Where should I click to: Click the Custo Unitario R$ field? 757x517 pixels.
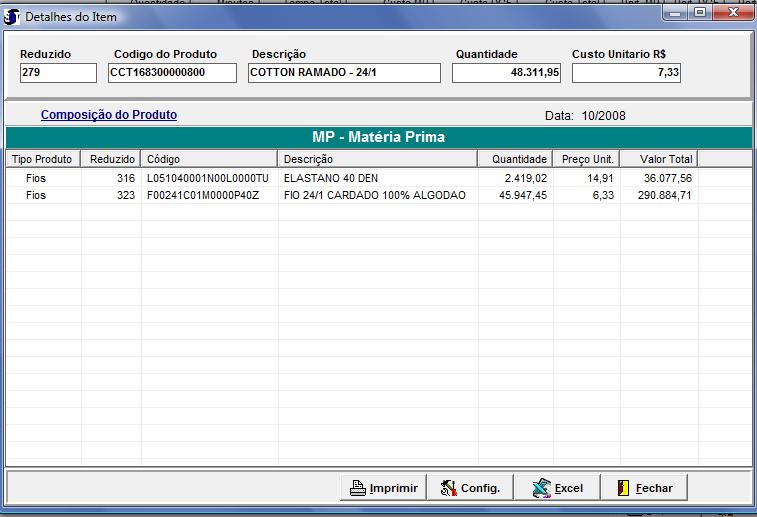[626, 73]
